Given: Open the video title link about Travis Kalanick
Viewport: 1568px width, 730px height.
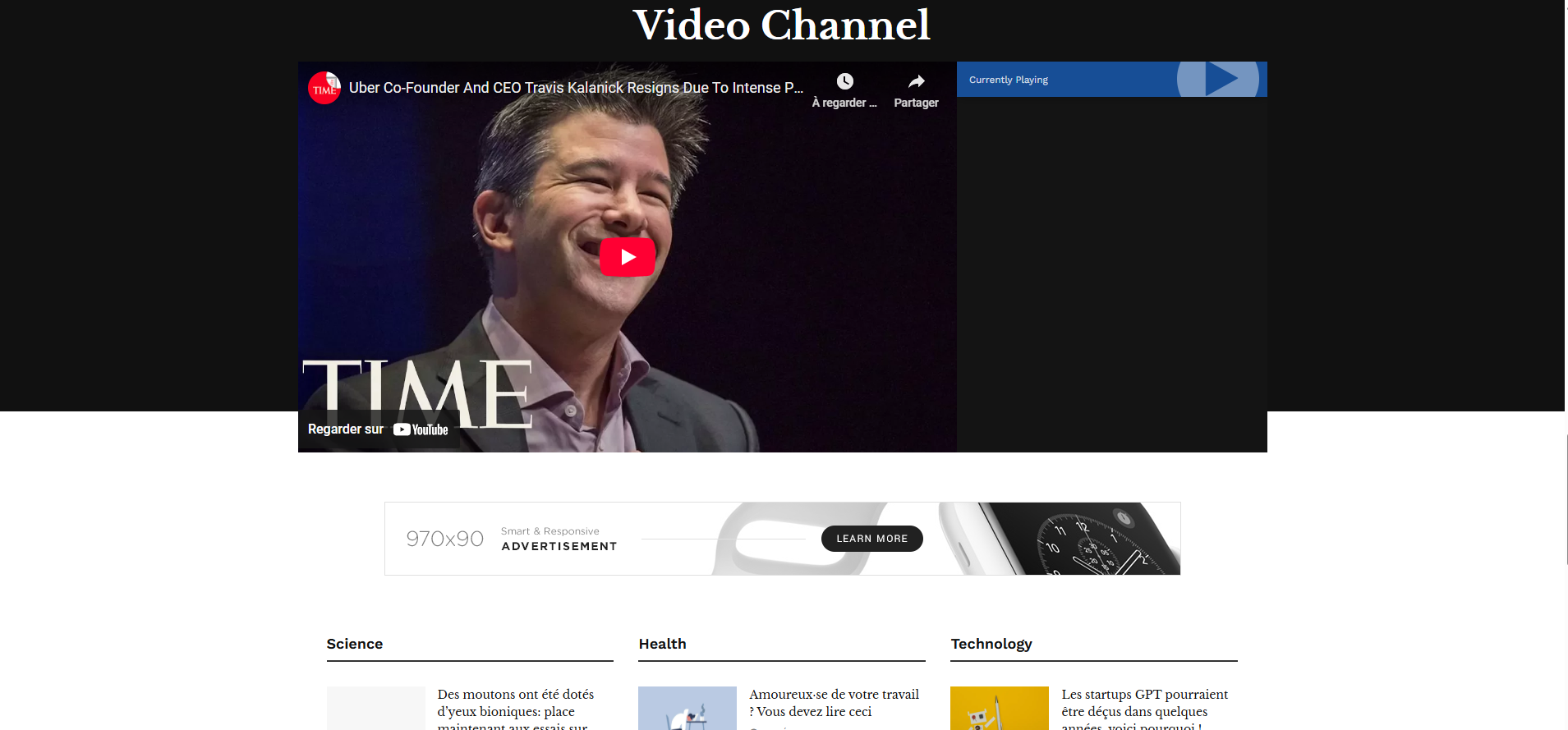Looking at the screenshot, I should (576, 88).
